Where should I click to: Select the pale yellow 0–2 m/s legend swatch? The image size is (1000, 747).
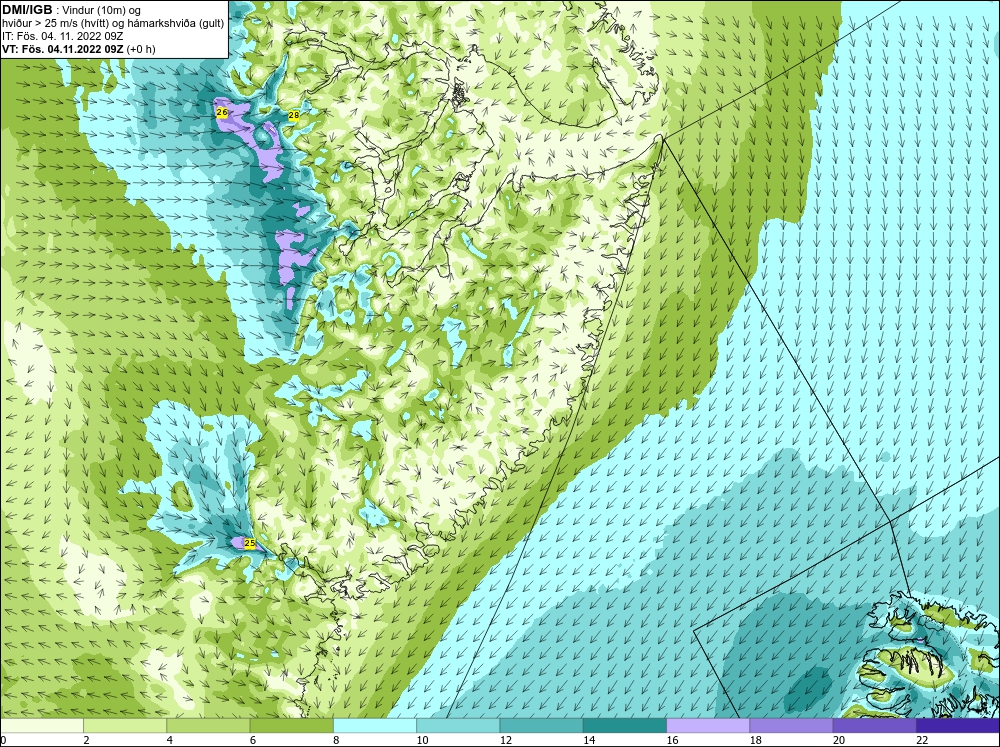click(x=42, y=726)
